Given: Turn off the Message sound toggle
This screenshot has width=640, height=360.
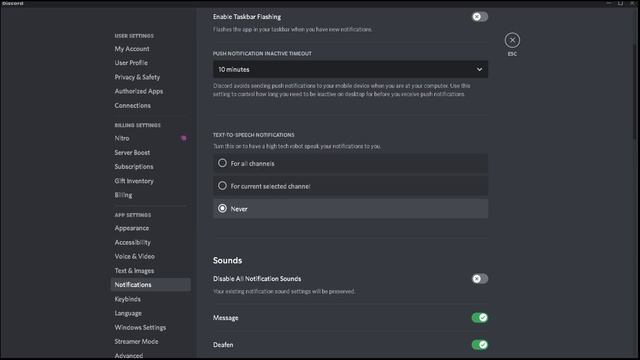Looking at the screenshot, I should pyautogui.click(x=480, y=318).
